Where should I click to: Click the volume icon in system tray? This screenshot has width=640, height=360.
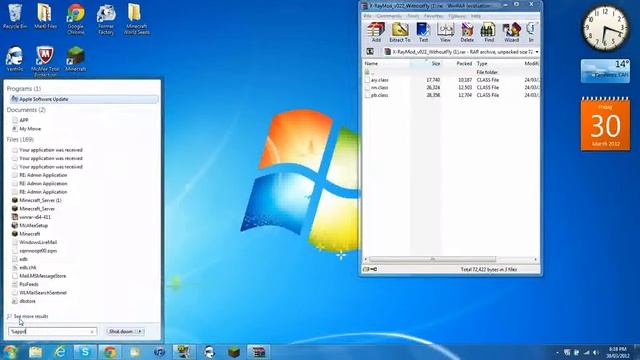pyautogui.click(x=596, y=352)
